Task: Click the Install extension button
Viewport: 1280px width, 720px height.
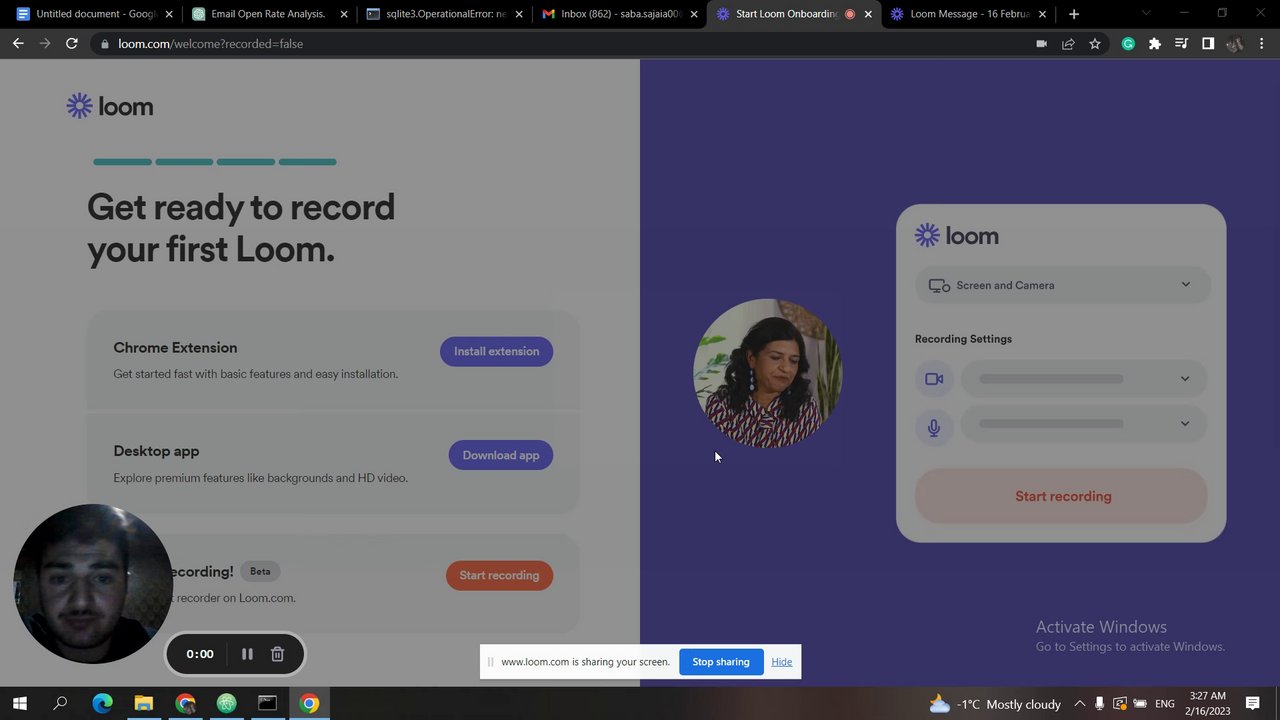Action: pos(496,351)
